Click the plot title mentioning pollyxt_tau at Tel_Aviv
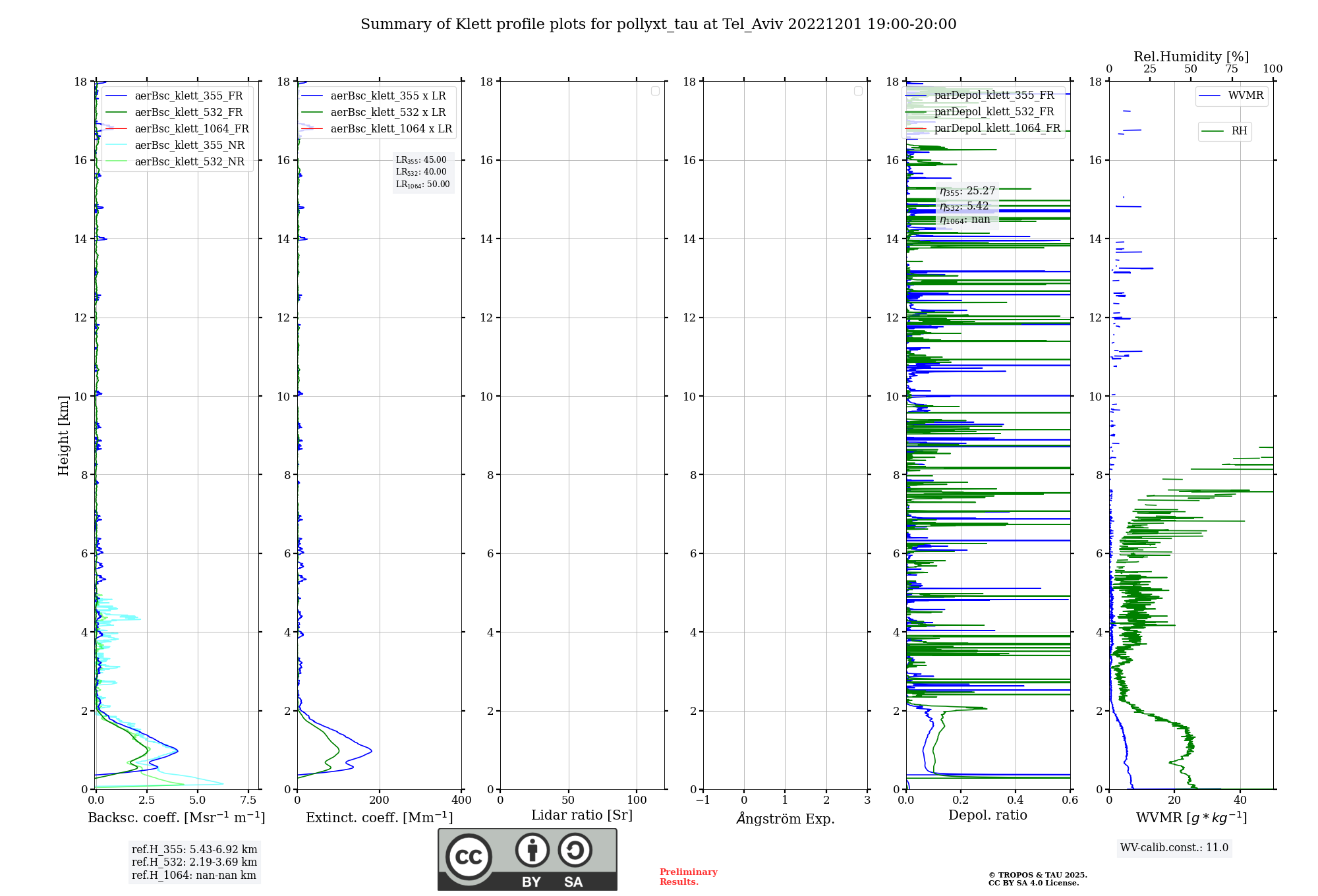The width and height of the screenshot is (1318, 896). (658, 24)
